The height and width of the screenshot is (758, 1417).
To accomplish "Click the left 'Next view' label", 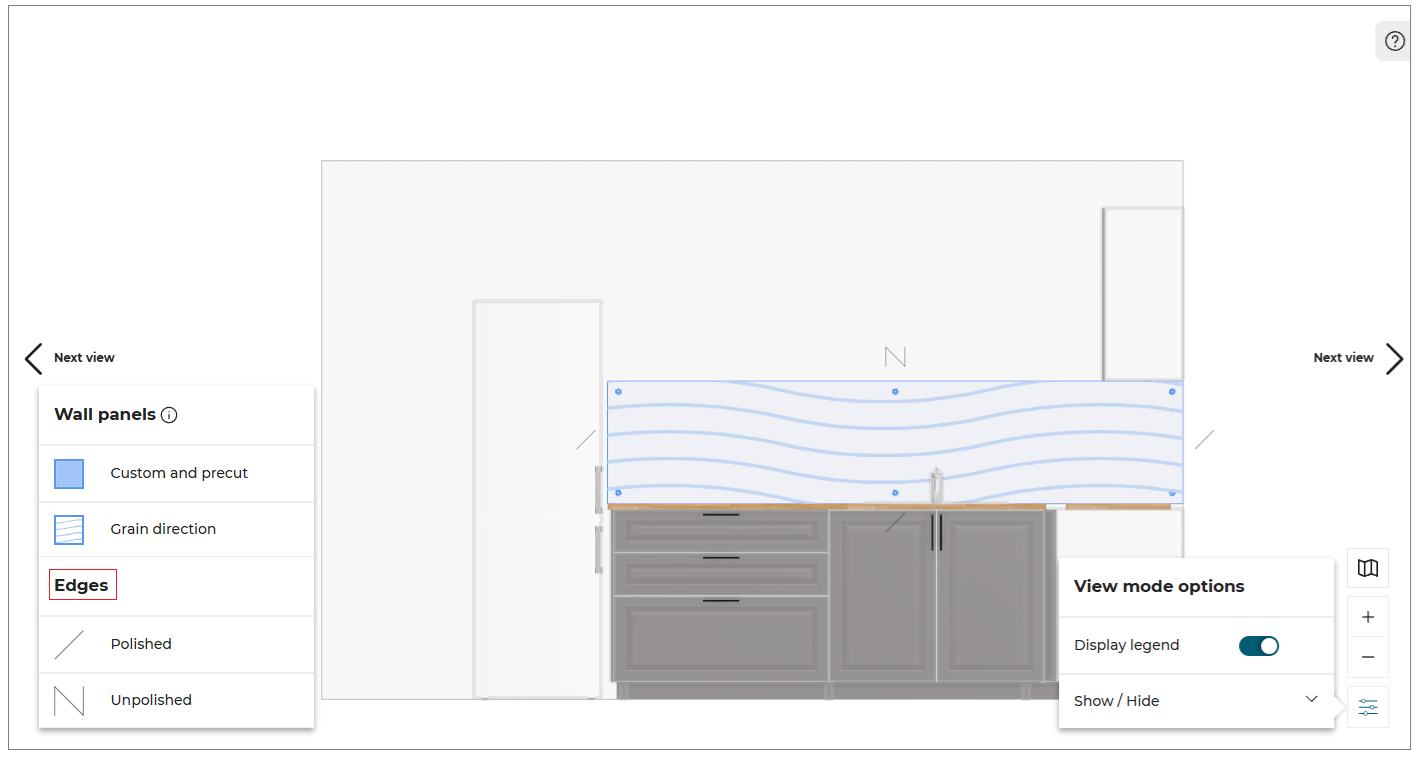I will pos(84,358).
